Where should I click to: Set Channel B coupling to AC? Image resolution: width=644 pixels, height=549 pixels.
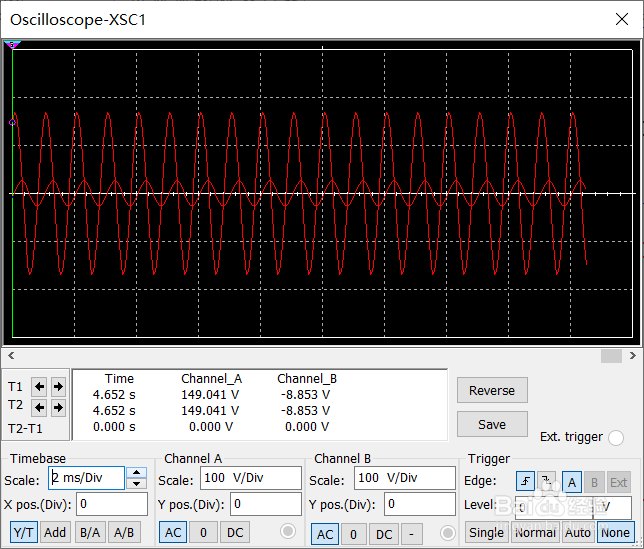pos(325,534)
